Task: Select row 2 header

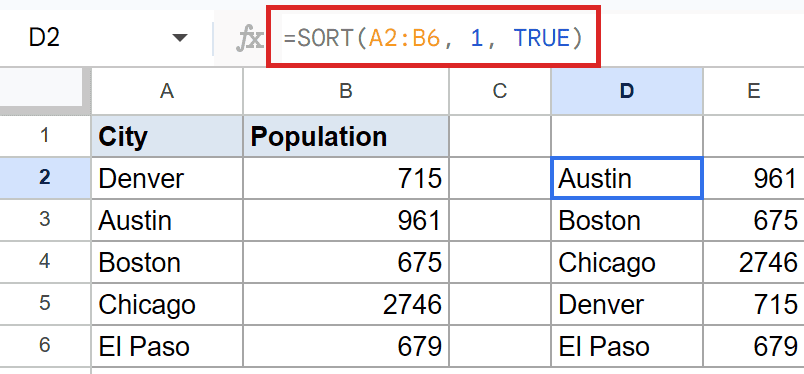Action: (45, 178)
